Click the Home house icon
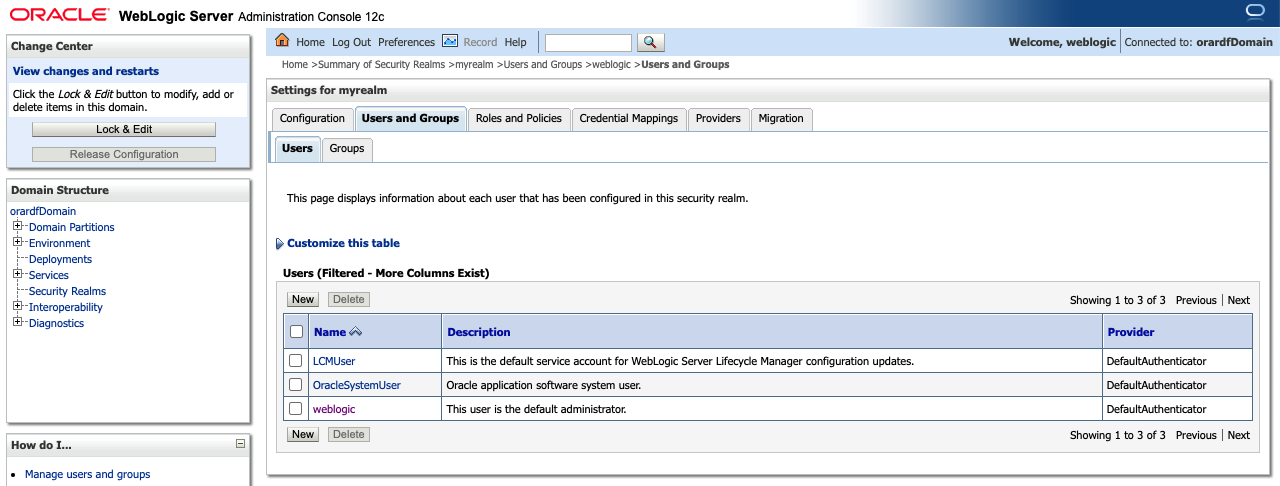Viewport: 1280px width, 486px height. 282,41
